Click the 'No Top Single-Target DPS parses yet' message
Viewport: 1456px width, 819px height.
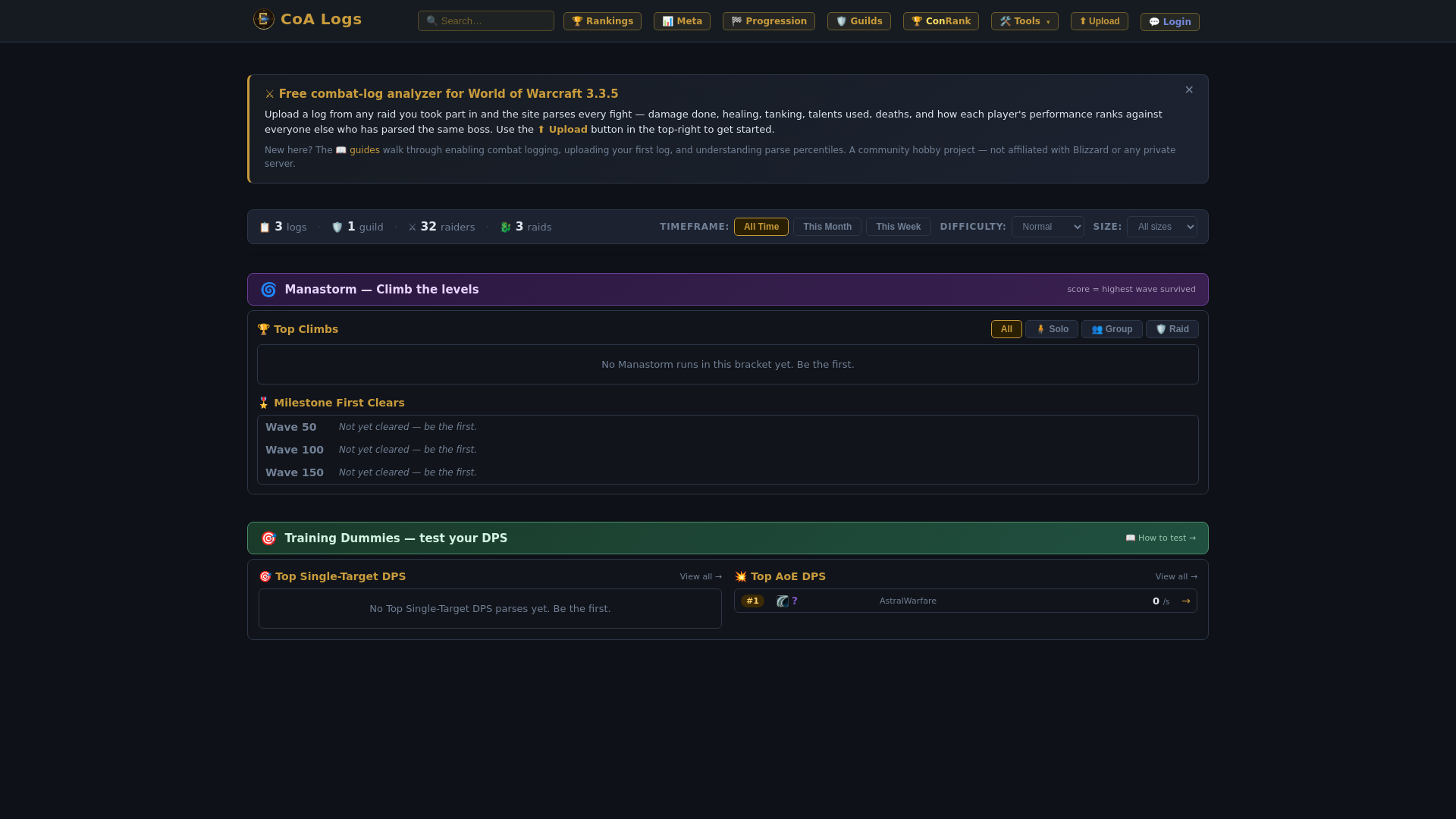pyautogui.click(x=490, y=609)
